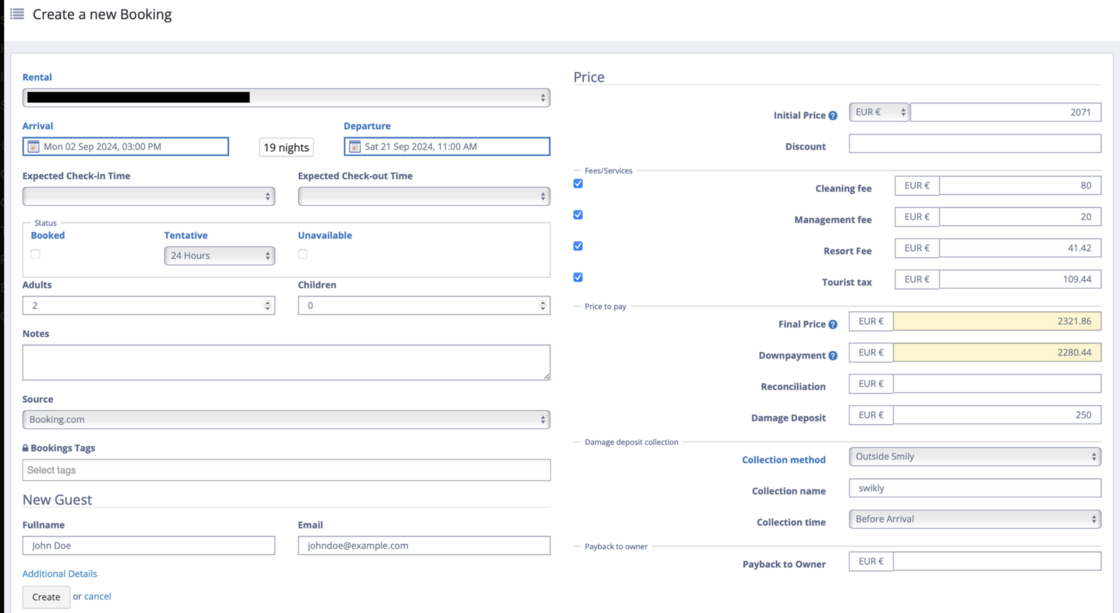
Task: Click the Final Price help icon
Action: point(833,325)
